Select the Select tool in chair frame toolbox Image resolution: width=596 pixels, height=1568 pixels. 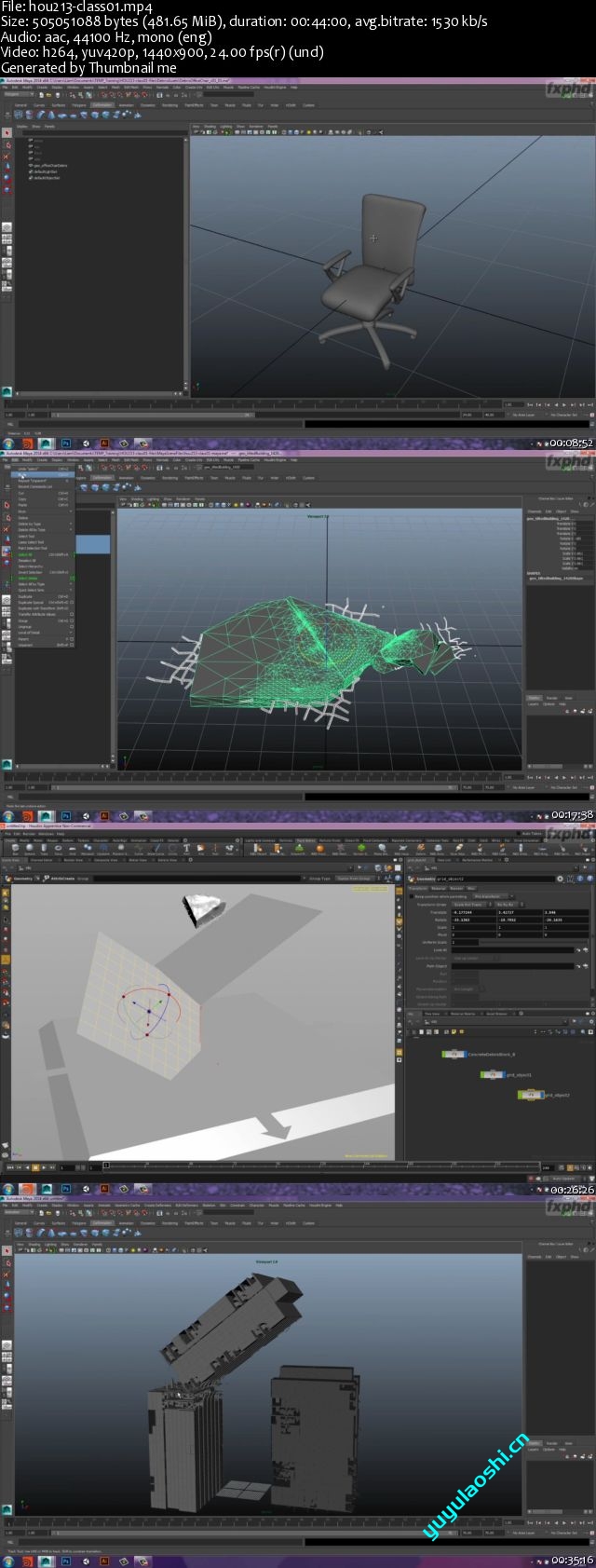[x=7, y=133]
